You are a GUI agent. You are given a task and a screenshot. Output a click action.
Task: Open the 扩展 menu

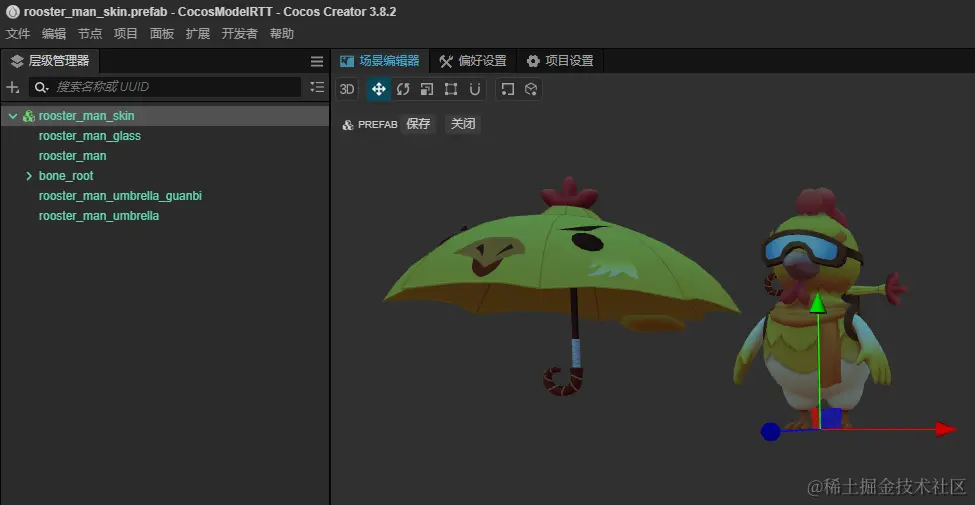(198, 34)
